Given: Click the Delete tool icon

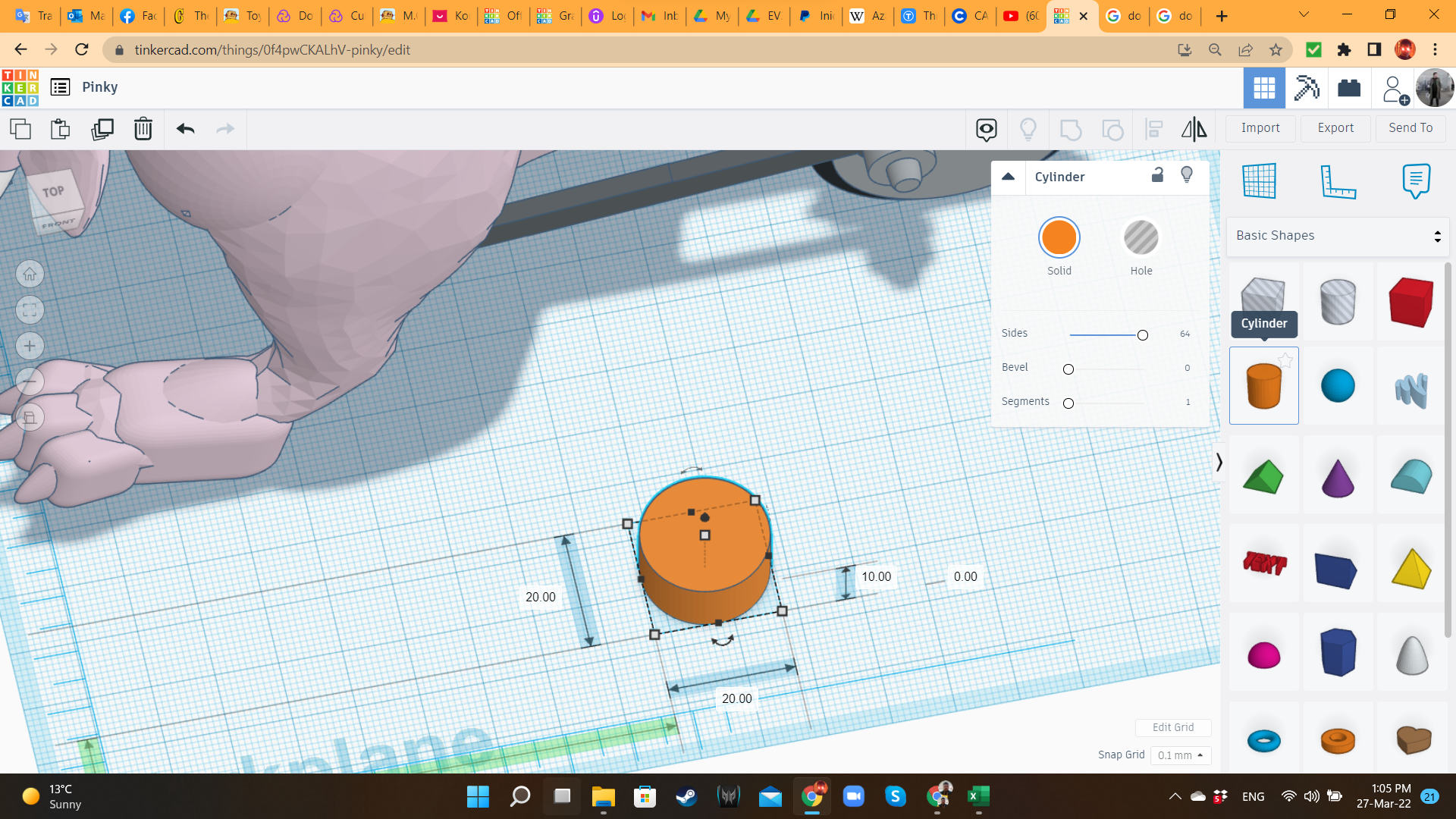Looking at the screenshot, I should coord(143,128).
